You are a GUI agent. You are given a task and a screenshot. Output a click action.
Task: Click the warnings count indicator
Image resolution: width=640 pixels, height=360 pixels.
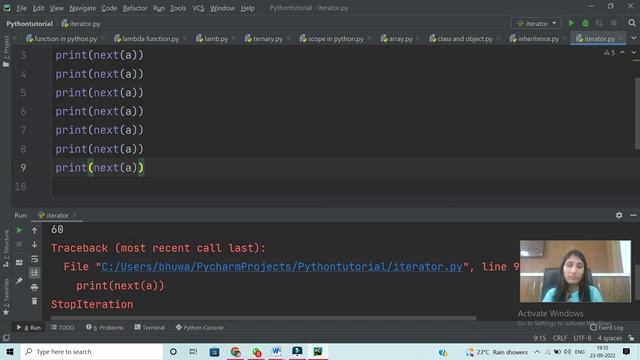[x=609, y=52]
